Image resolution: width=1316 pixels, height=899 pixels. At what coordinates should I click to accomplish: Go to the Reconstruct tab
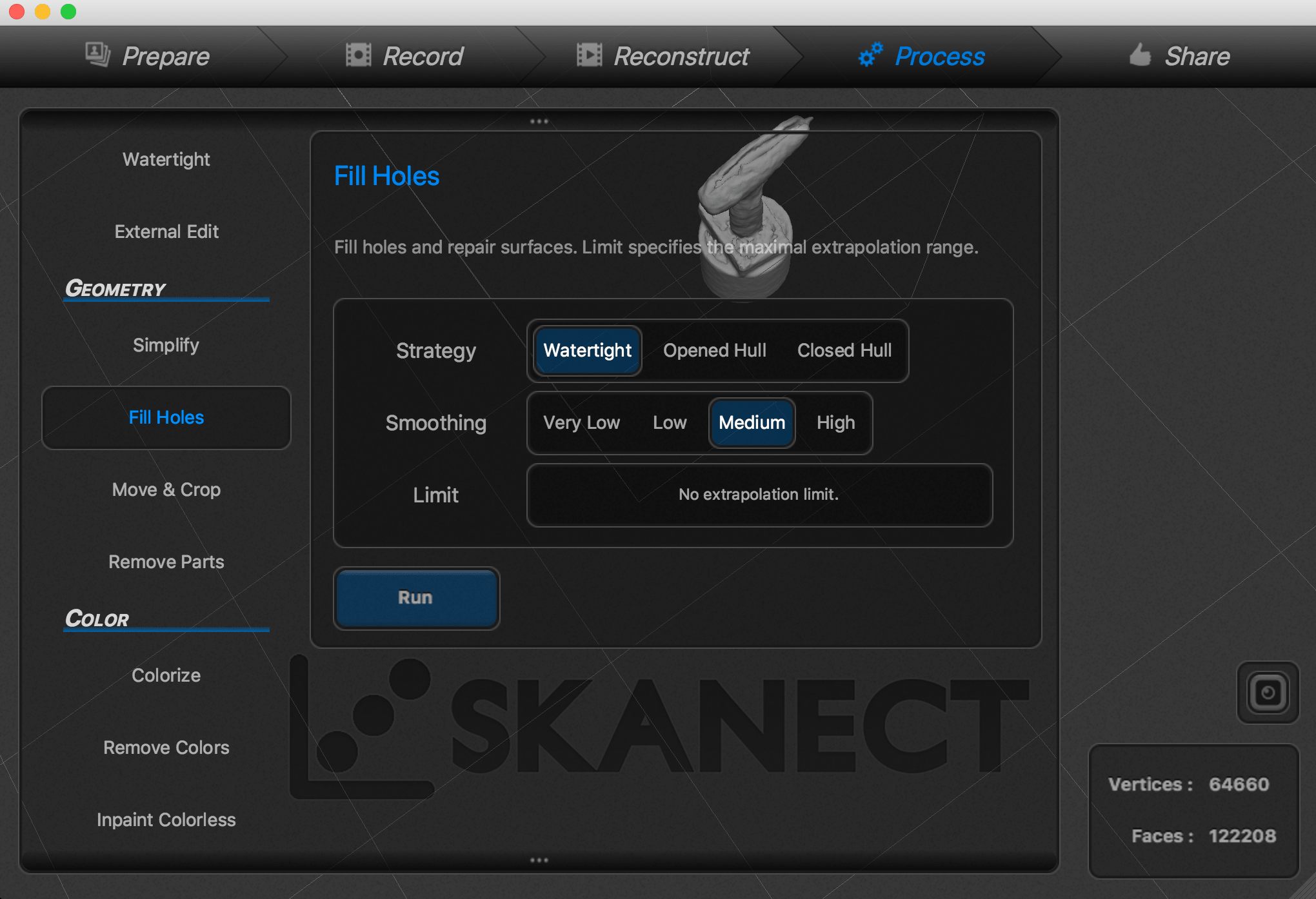click(663, 56)
